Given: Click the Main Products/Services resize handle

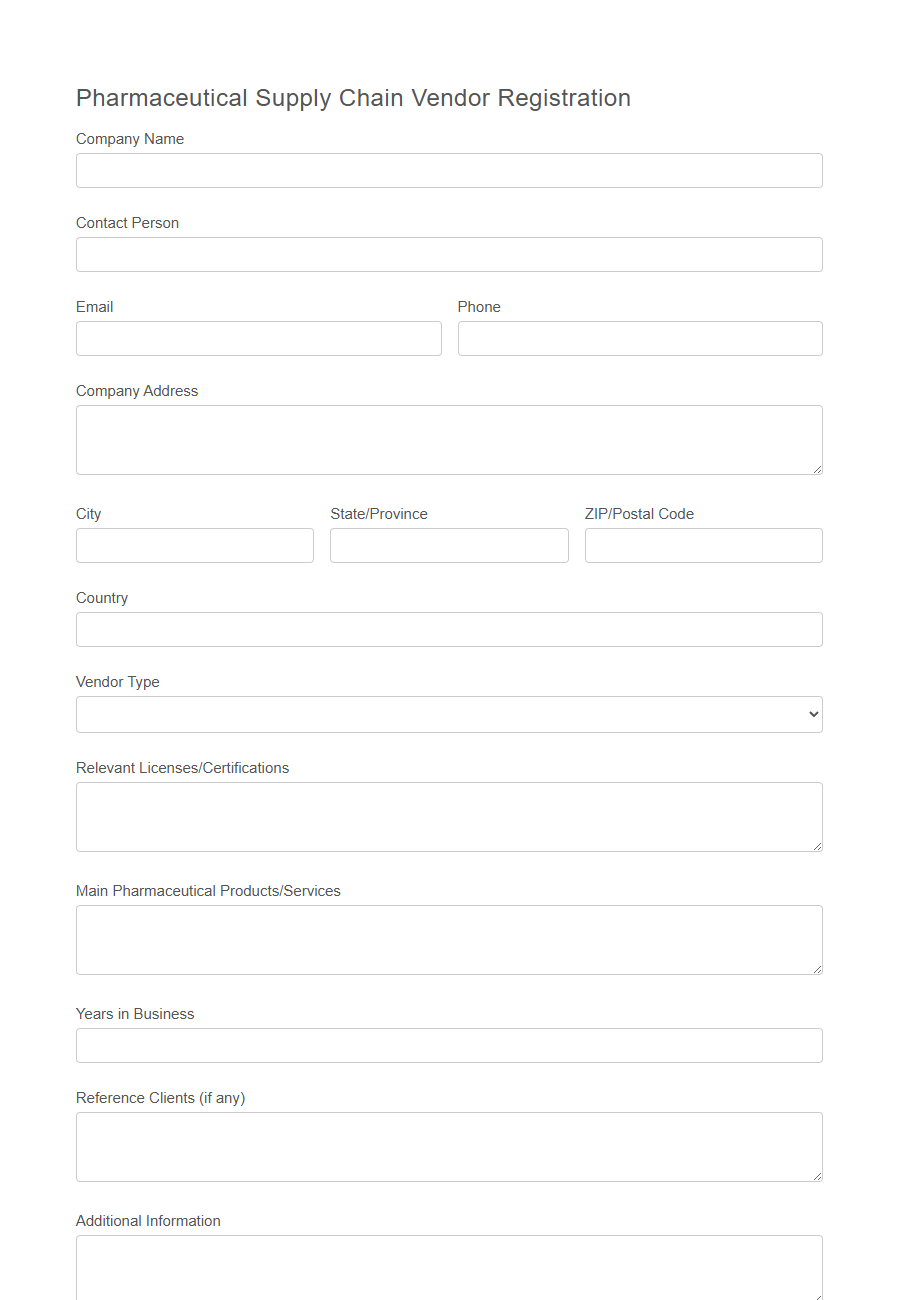Looking at the screenshot, I should click(x=818, y=970).
